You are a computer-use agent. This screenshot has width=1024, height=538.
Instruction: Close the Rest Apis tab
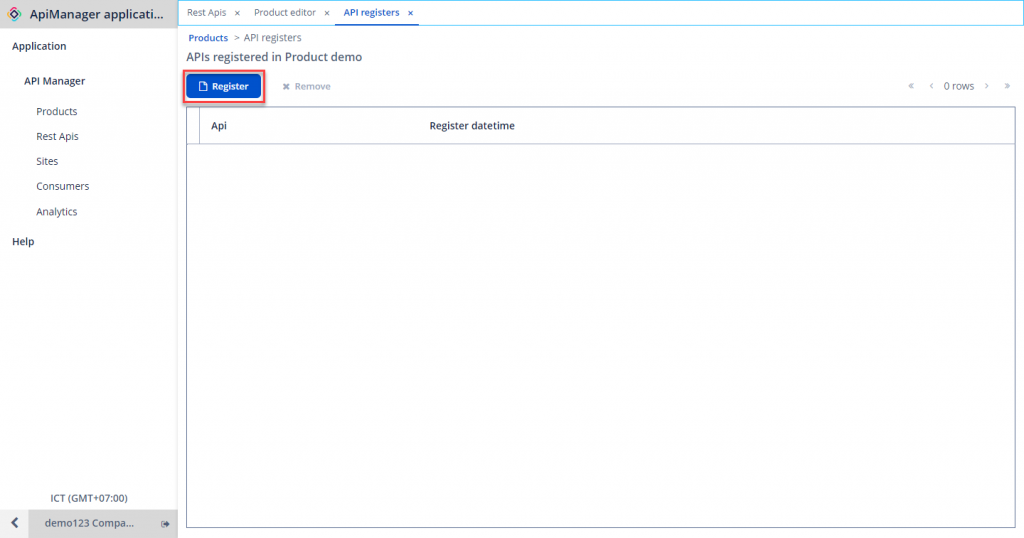click(237, 13)
